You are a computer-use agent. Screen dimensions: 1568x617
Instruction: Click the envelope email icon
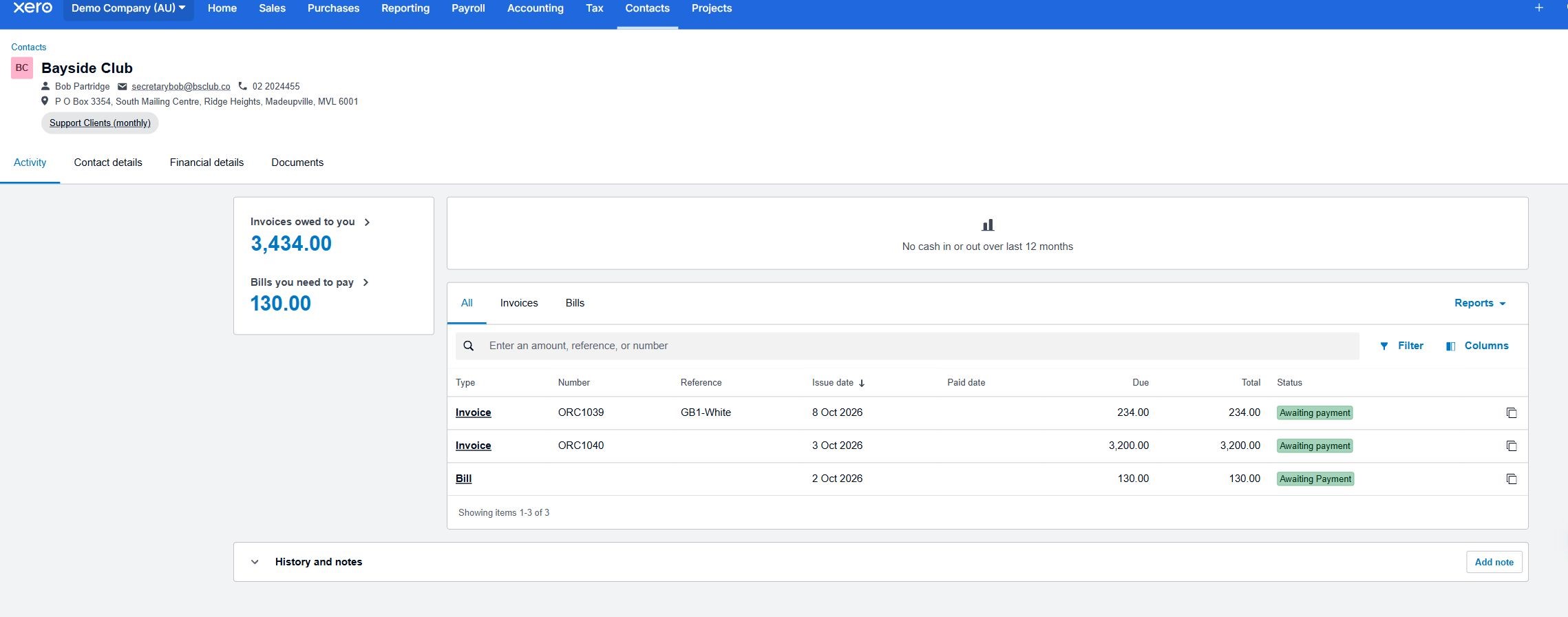pyautogui.click(x=123, y=86)
